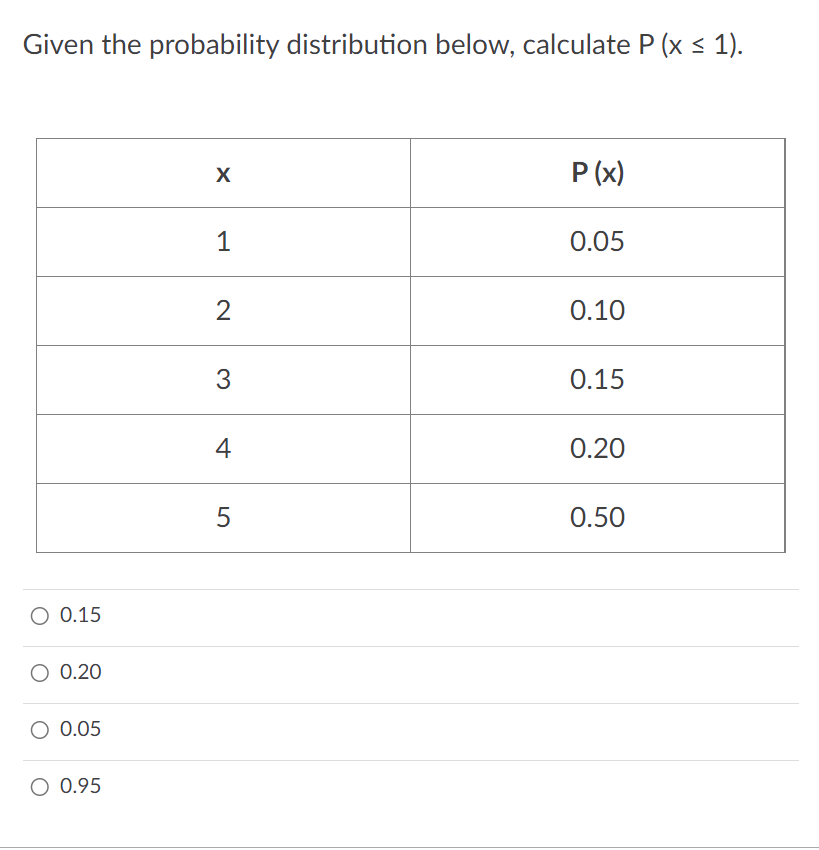Click the probability value 0.50 in the table

[x=598, y=518]
